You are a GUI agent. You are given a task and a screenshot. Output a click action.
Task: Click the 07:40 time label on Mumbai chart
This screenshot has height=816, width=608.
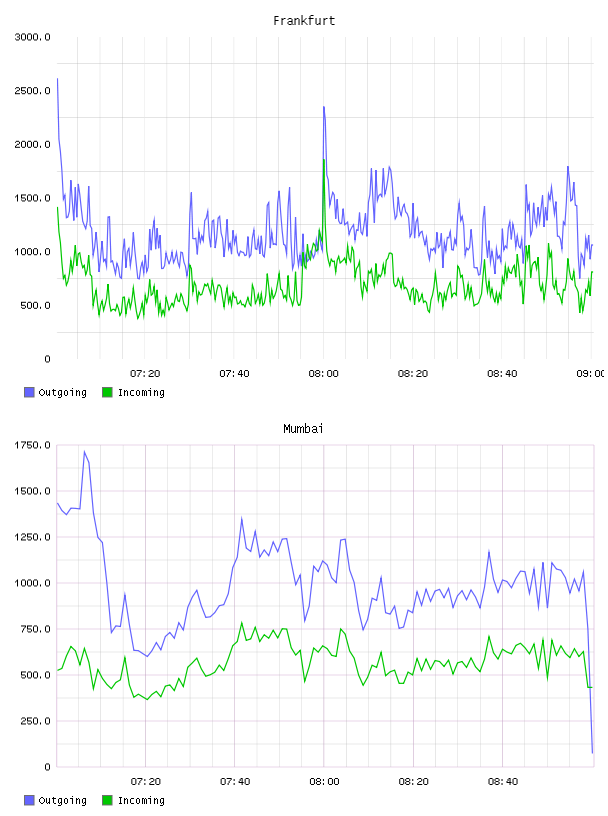(235, 782)
